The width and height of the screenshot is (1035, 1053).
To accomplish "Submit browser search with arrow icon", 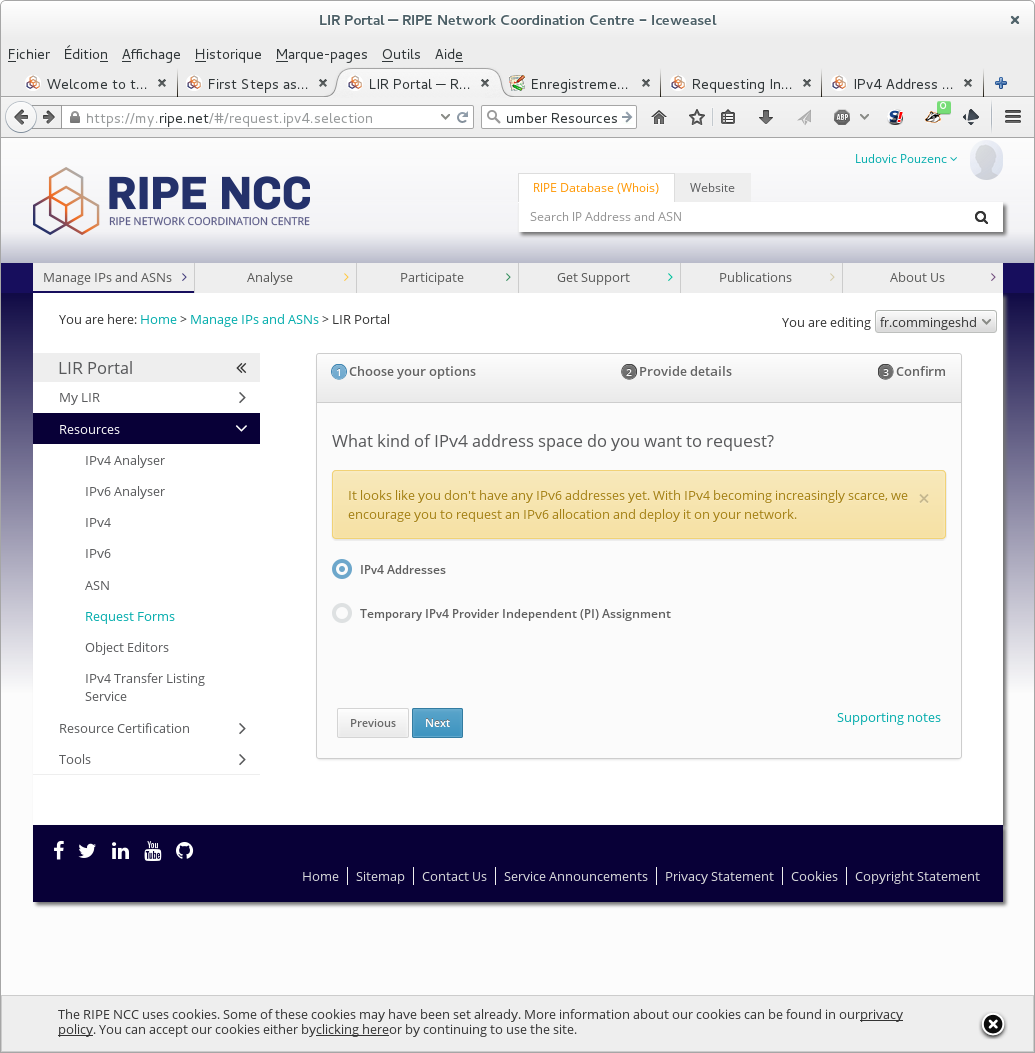I will [627, 118].
